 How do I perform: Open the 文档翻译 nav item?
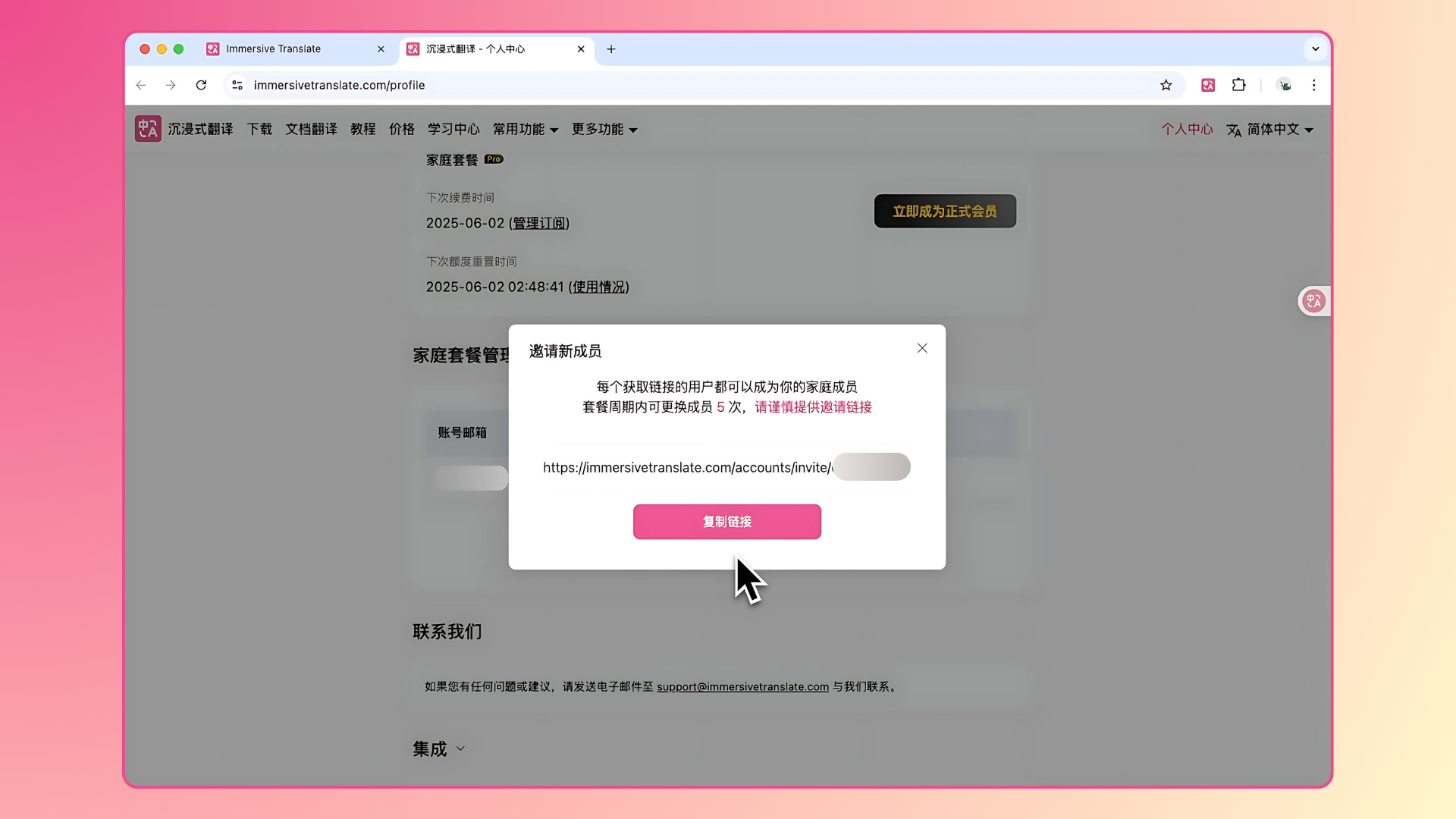[311, 129]
